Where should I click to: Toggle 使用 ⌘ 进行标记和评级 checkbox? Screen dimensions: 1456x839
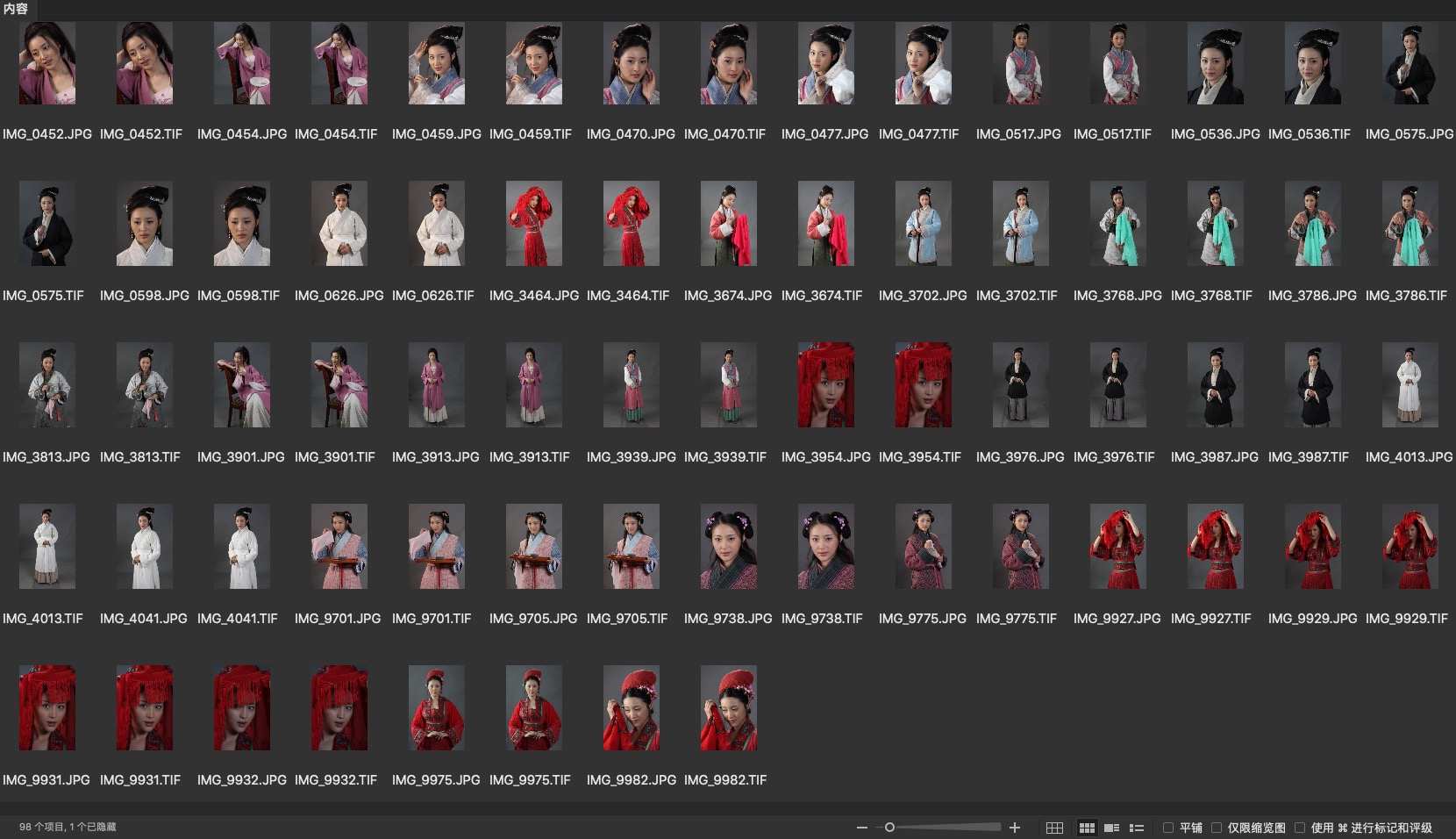[x=1300, y=828]
